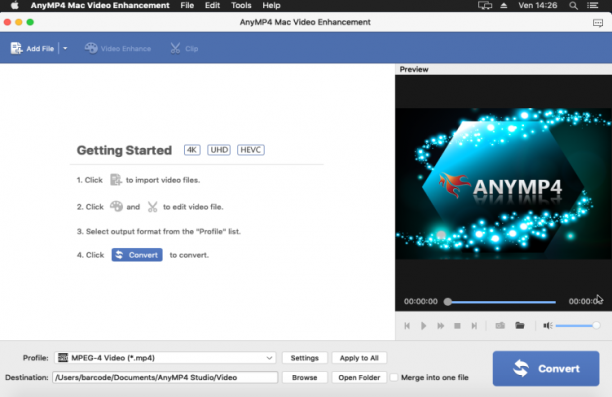Click the large Convert button
This screenshot has width=612, height=397.
click(x=546, y=369)
